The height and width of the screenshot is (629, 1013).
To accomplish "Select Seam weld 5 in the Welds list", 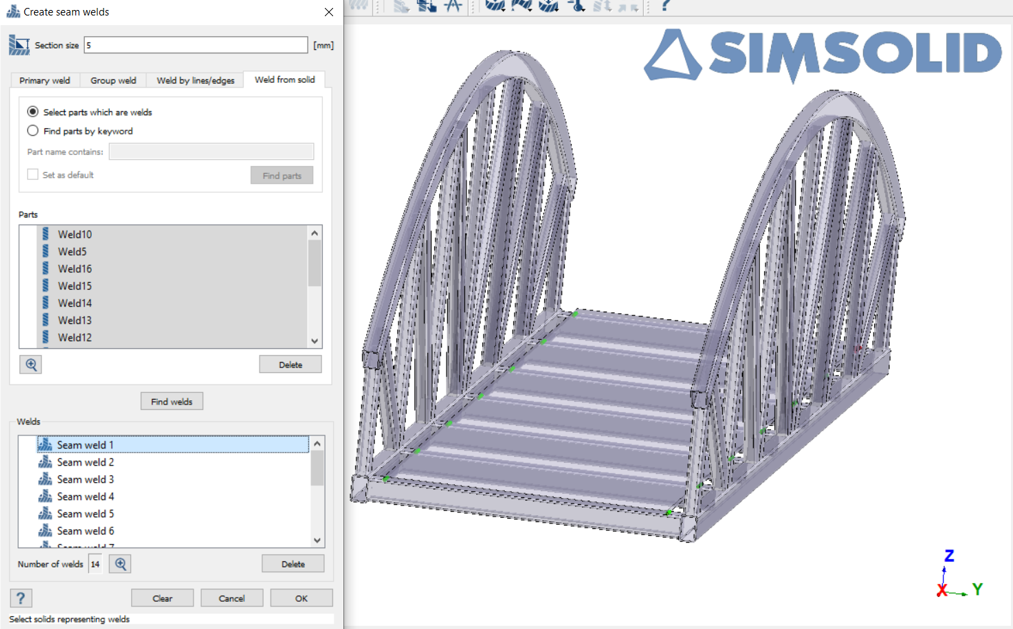I will pyautogui.click(x=85, y=514).
